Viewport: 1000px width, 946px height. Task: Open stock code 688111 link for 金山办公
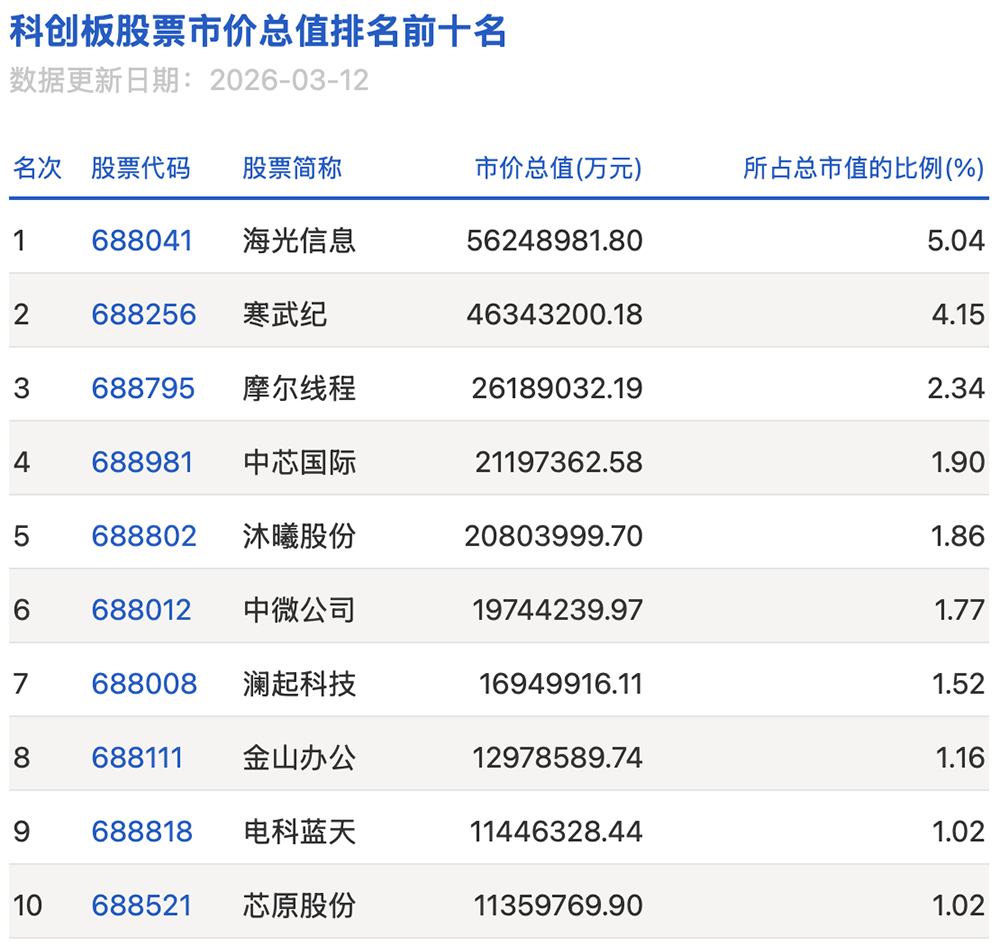coord(143,757)
